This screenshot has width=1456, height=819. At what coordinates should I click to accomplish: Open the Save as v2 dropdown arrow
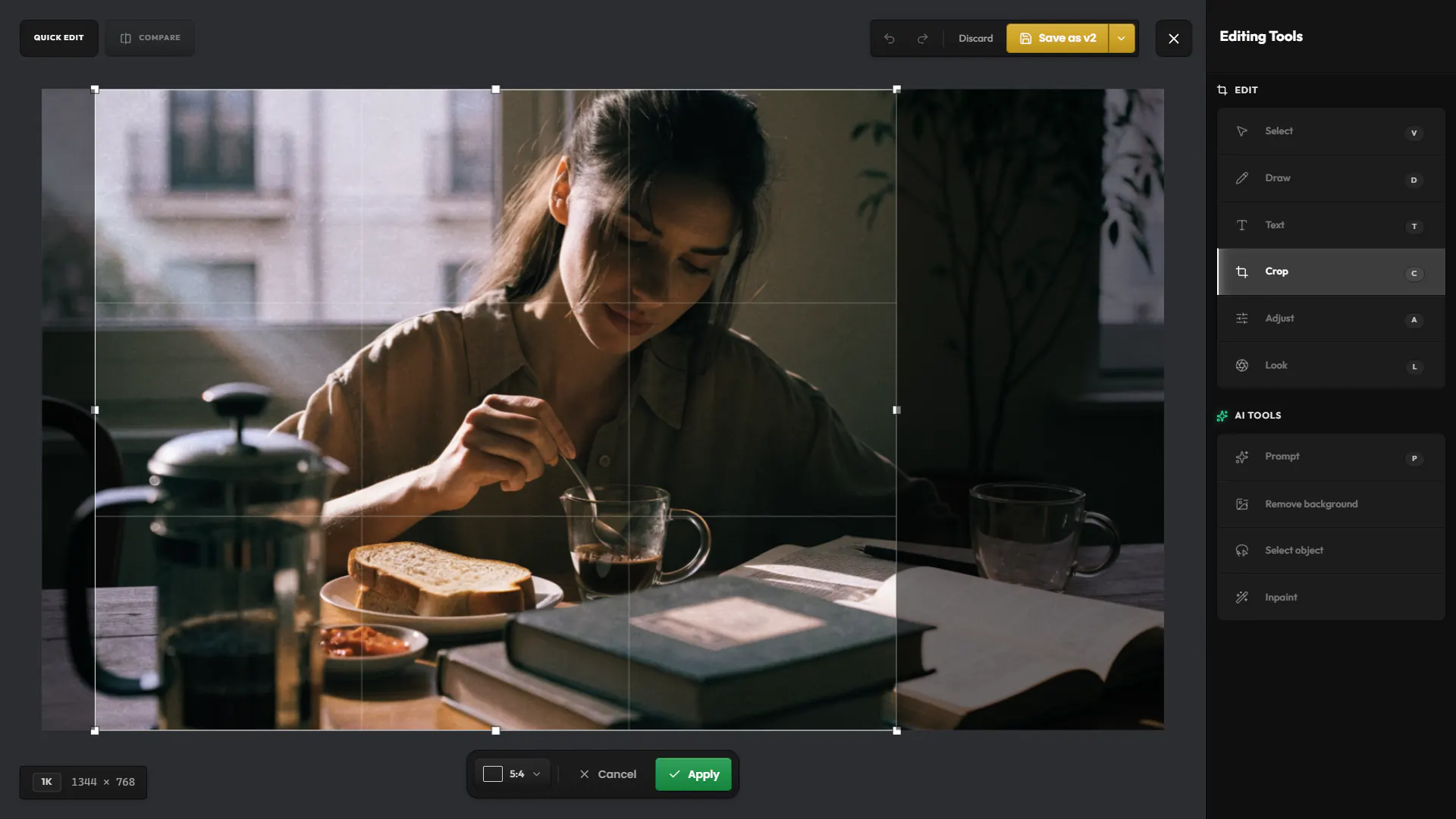coord(1122,38)
